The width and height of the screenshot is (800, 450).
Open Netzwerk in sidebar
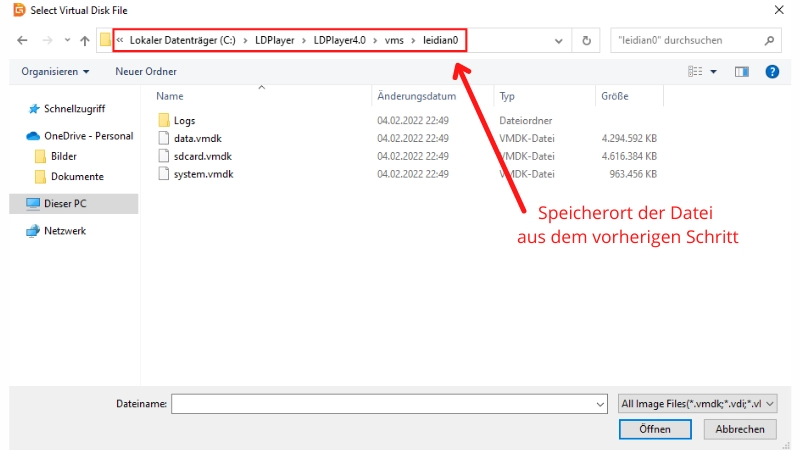(x=65, y=231)
